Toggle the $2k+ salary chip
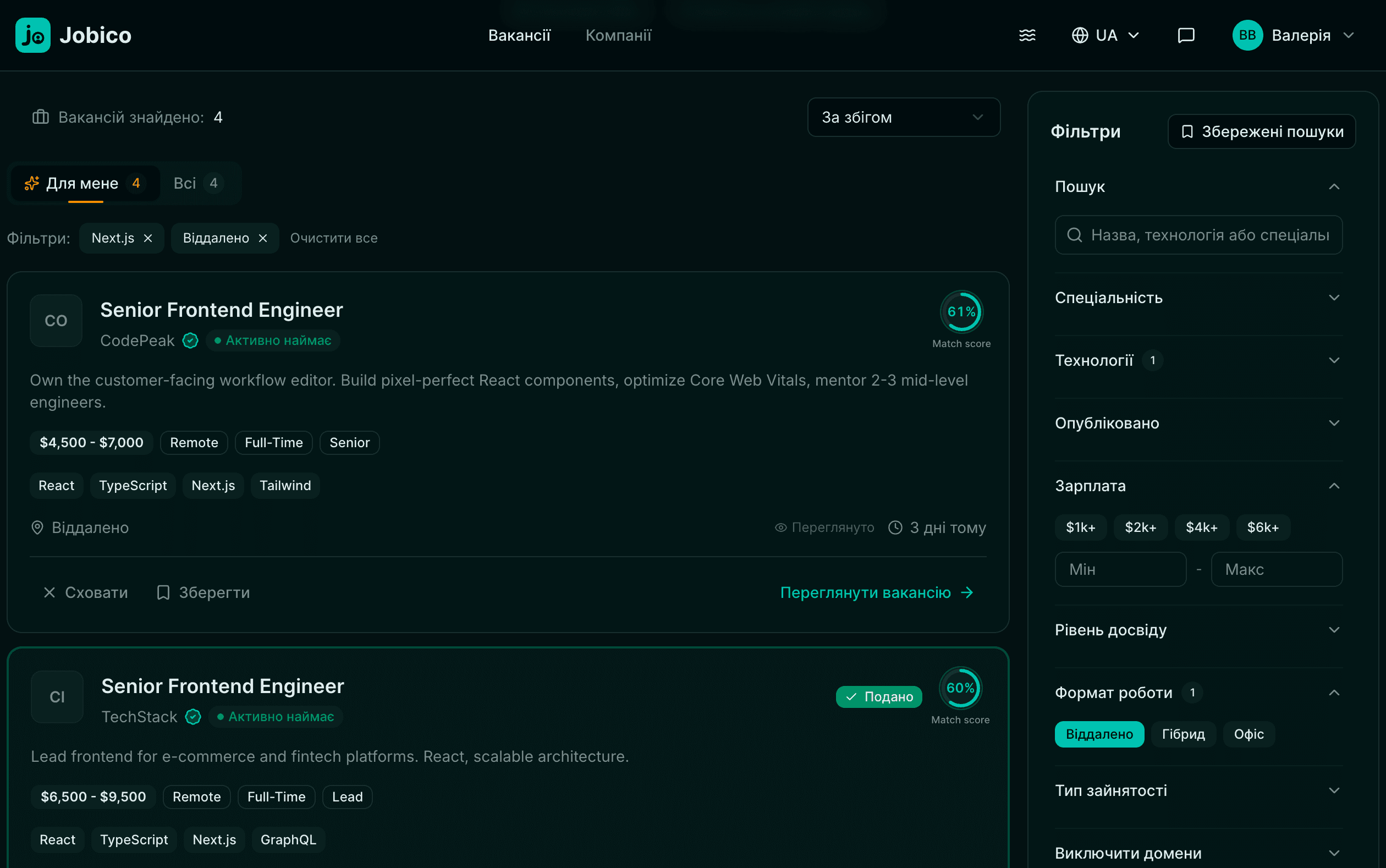Image resolution: width=1386 pixels, height=868 pixels. [x=1140, y=528]
